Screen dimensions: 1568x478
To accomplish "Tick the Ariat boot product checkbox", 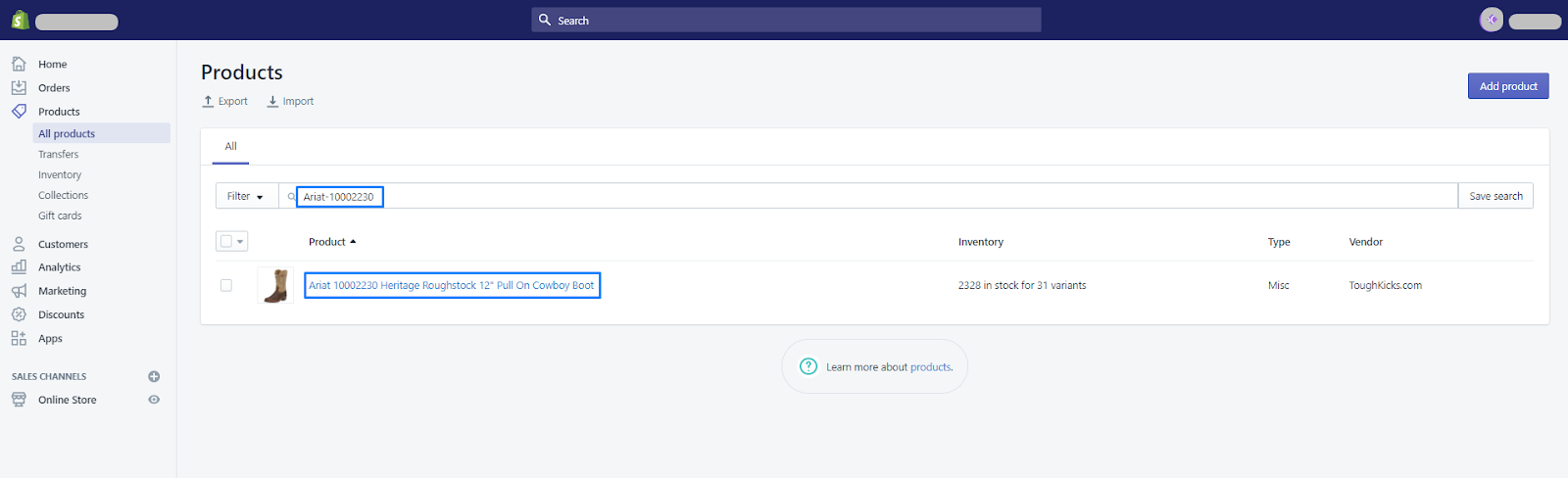I will pyautogui.click(x=226, y=285).
